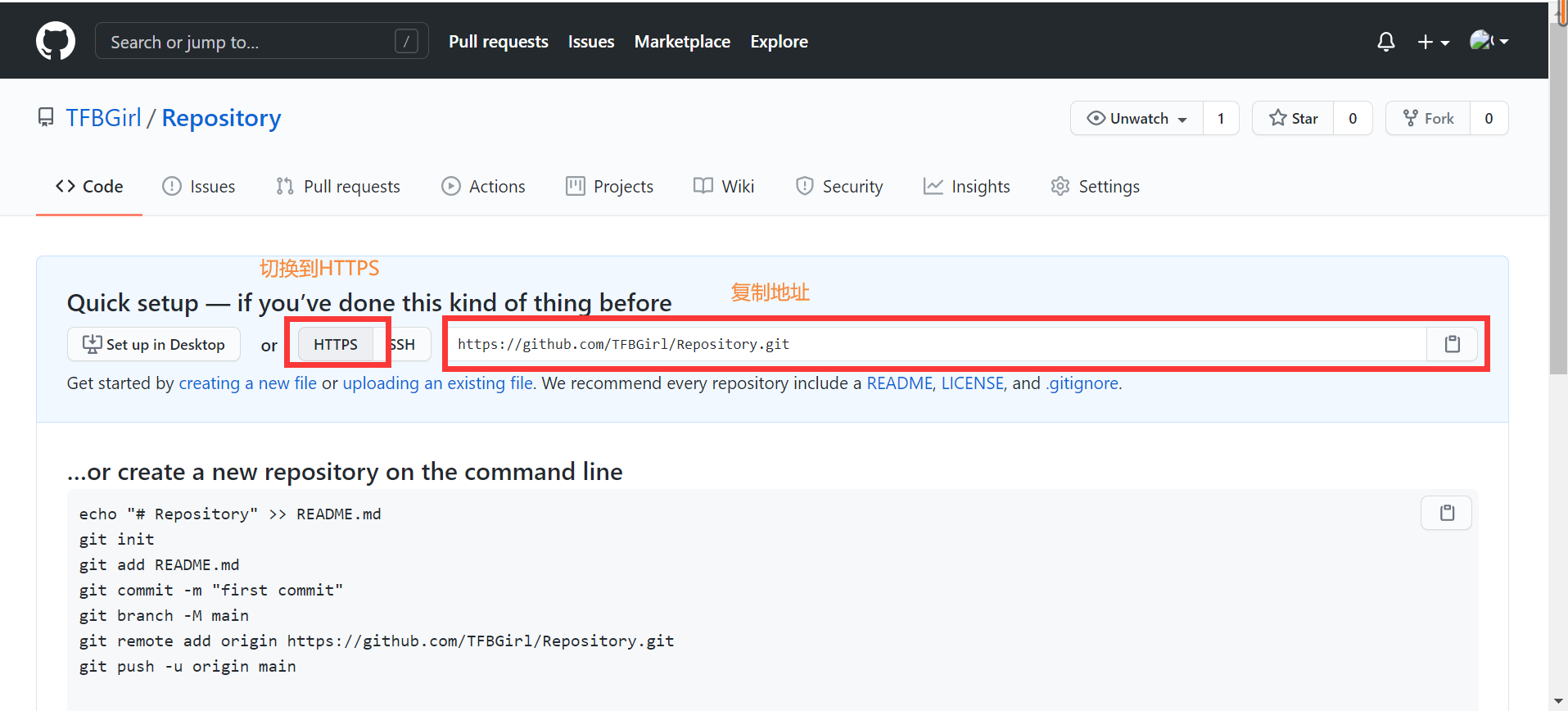Expand the Unwatch dropdown button
Image resolution: width=1568 pixels, height=711 pixels.
click(1136, 118)
